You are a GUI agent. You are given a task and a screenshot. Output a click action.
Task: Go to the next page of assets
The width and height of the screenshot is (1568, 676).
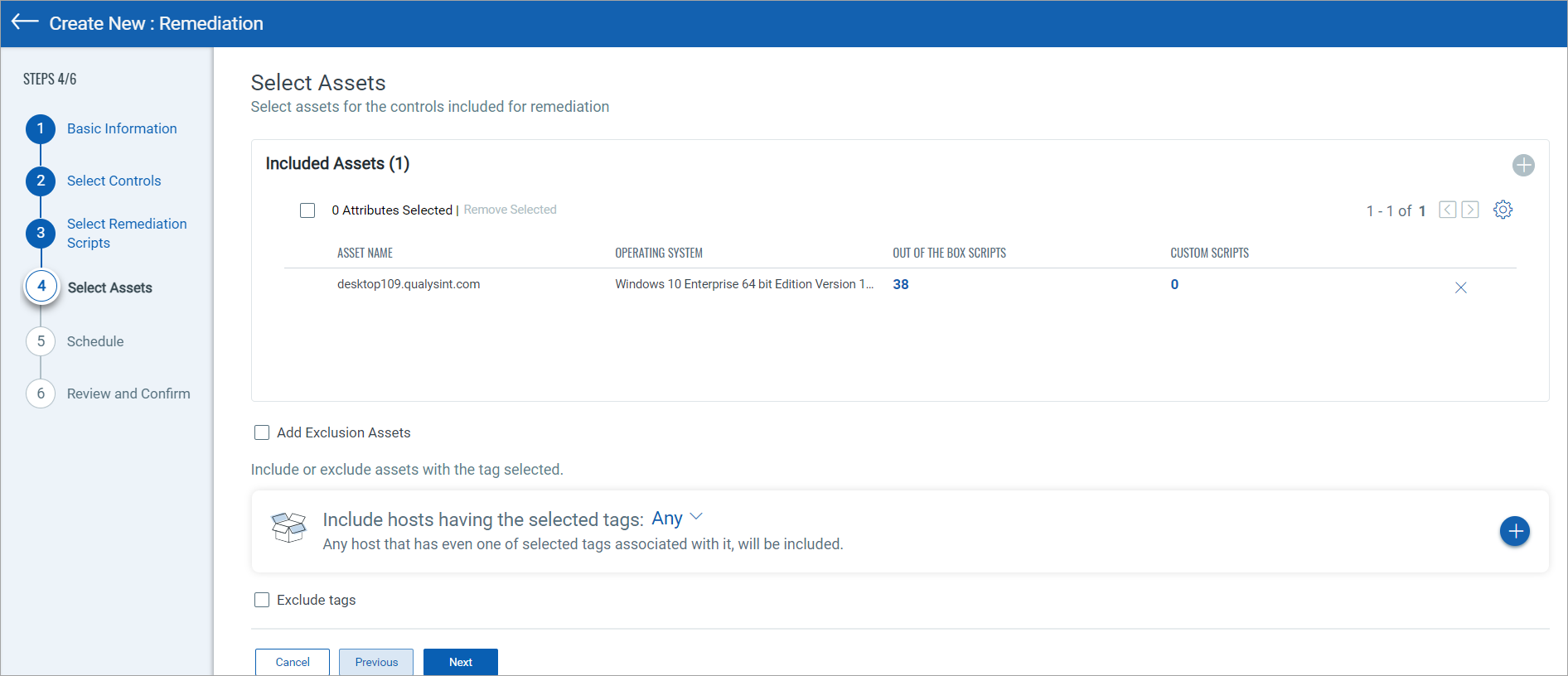click(1469, 210)
